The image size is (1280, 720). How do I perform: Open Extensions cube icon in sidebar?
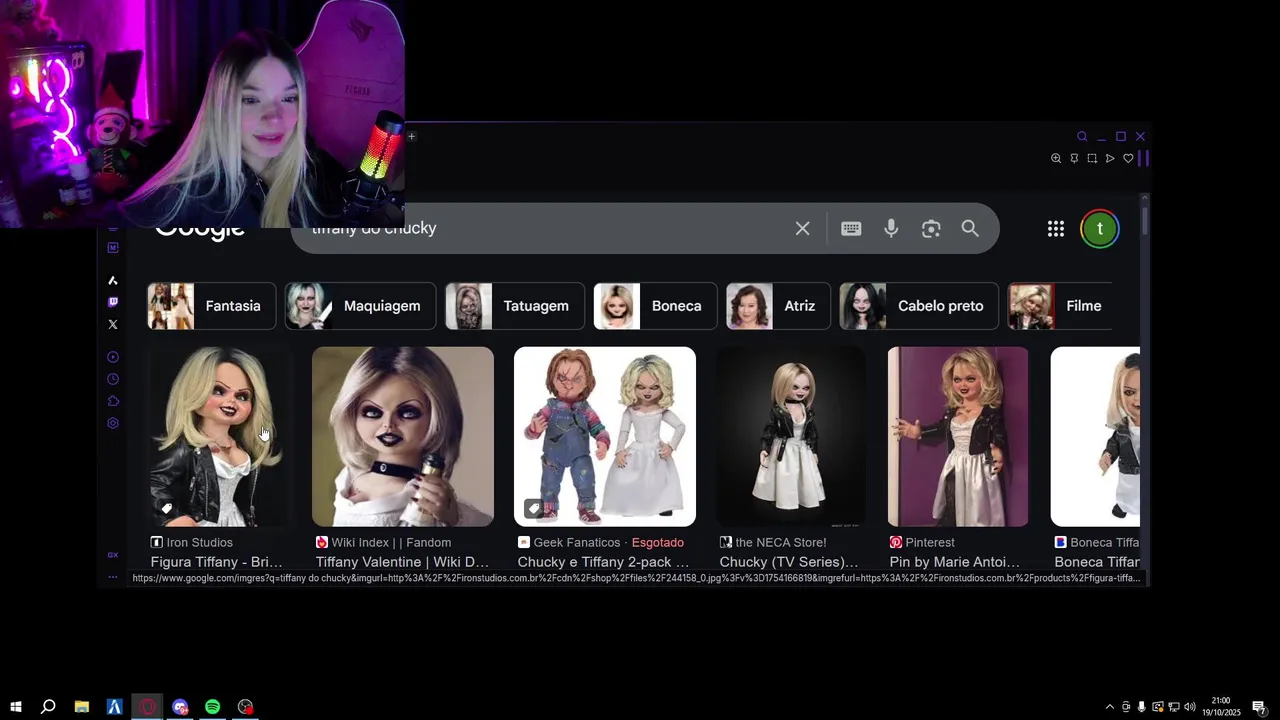[113, 401]
